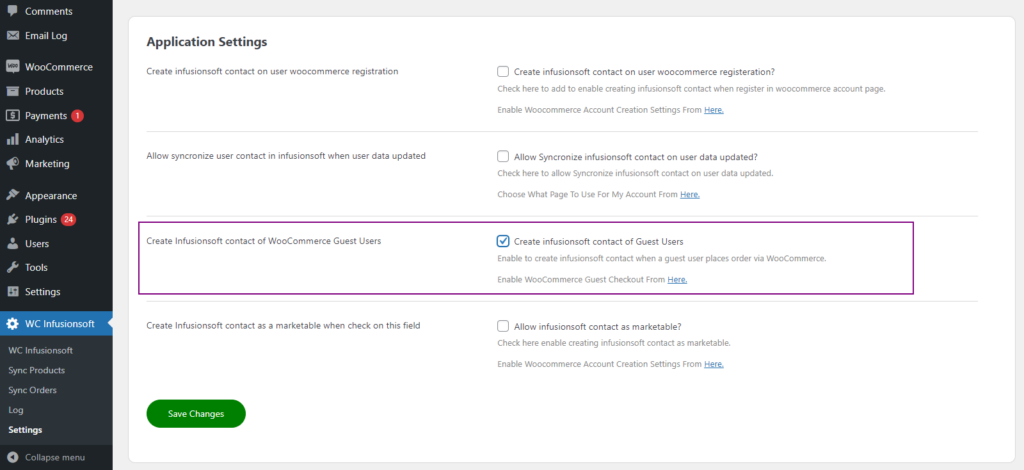Click the Email Log envelope icon

12,36
